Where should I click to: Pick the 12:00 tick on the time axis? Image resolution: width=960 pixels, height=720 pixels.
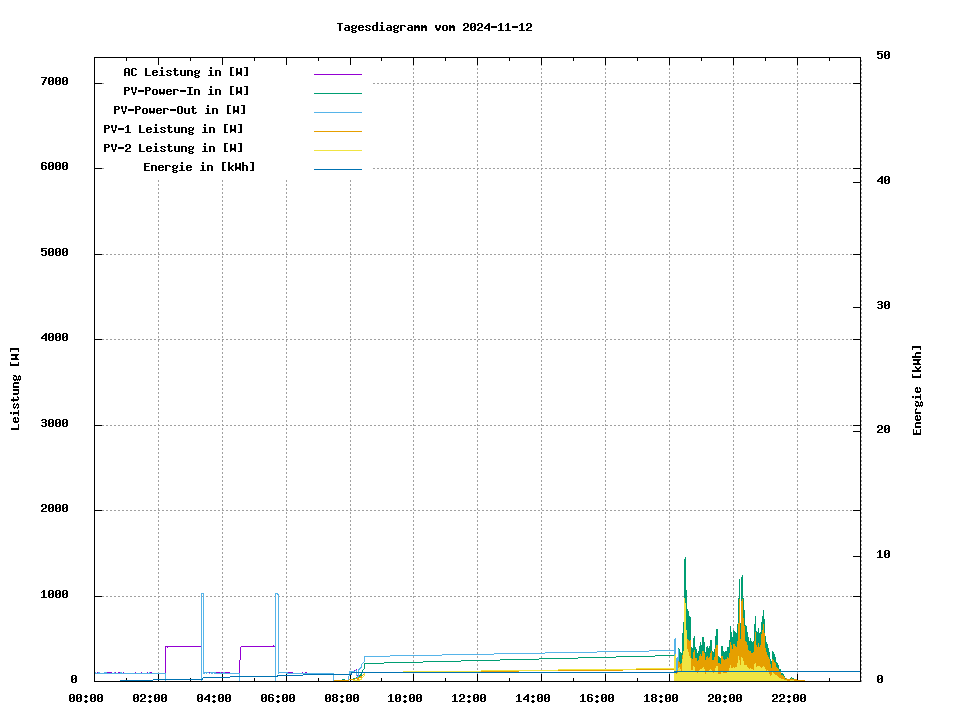click(x=469, y=698)
